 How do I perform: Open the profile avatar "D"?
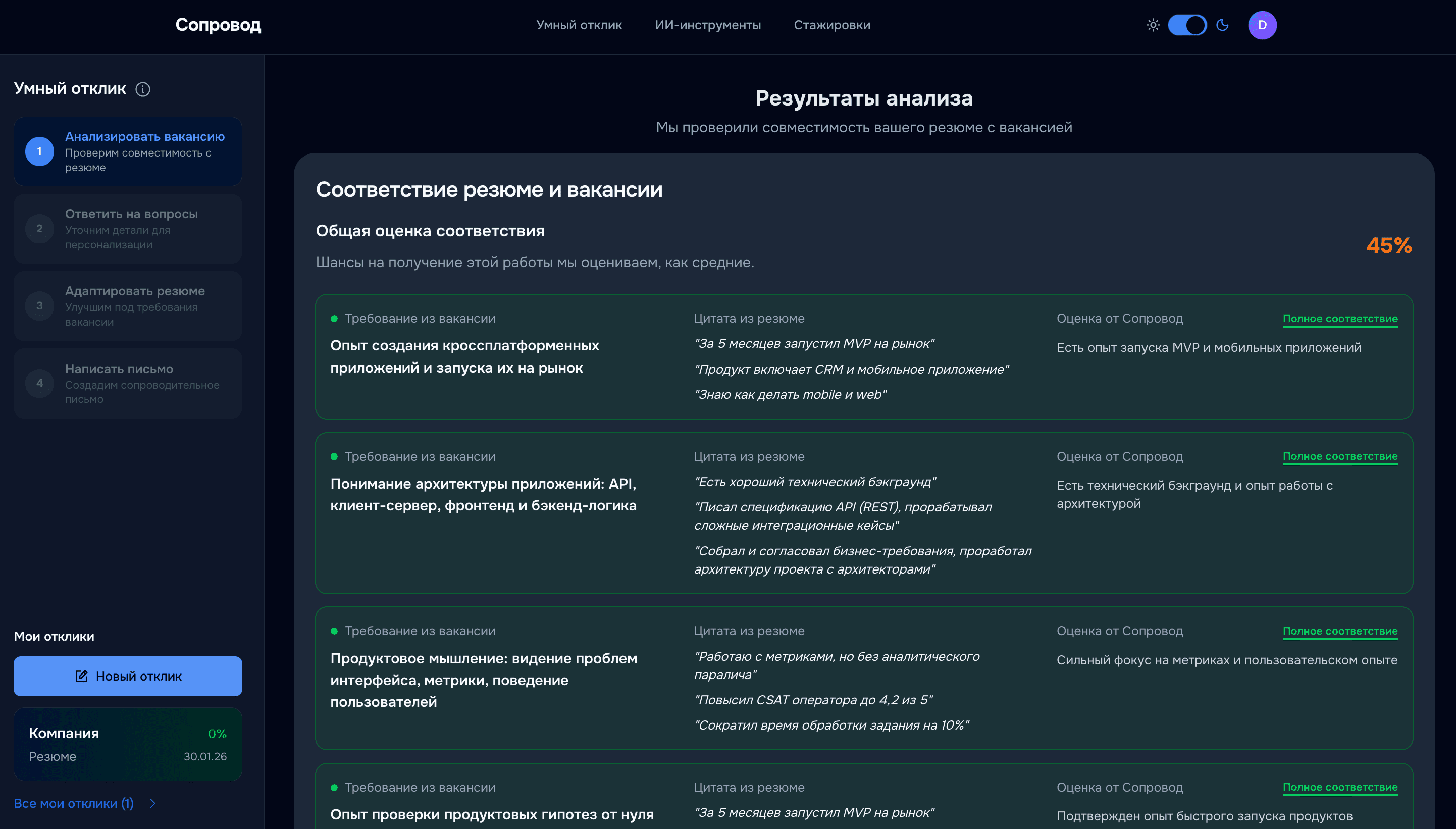tap(1262, 25)
